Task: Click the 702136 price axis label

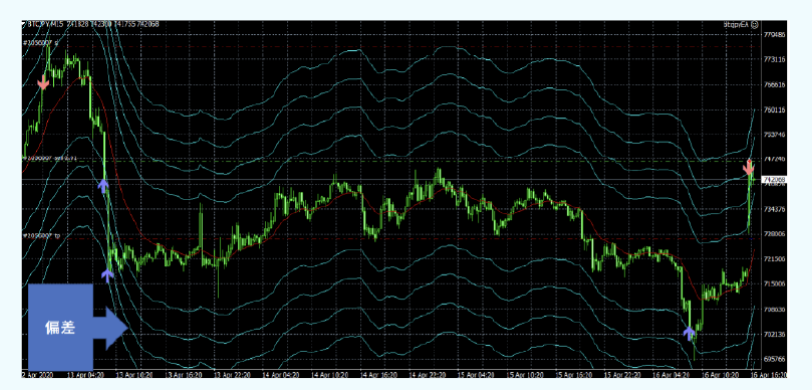Action: coord(775,334)
